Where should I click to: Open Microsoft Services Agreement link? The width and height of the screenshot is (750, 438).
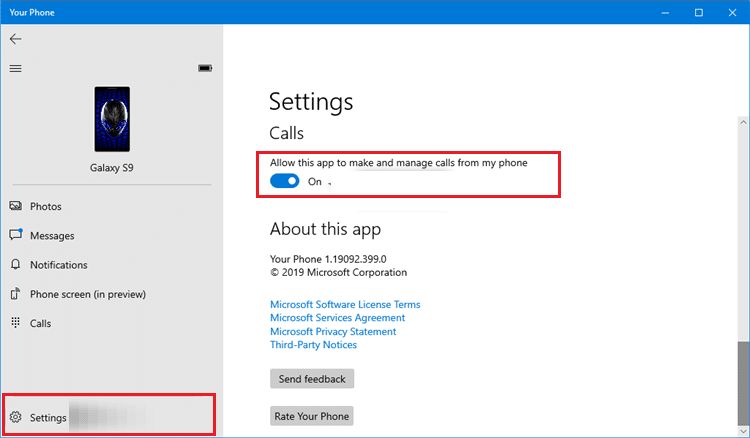[337, 318]
